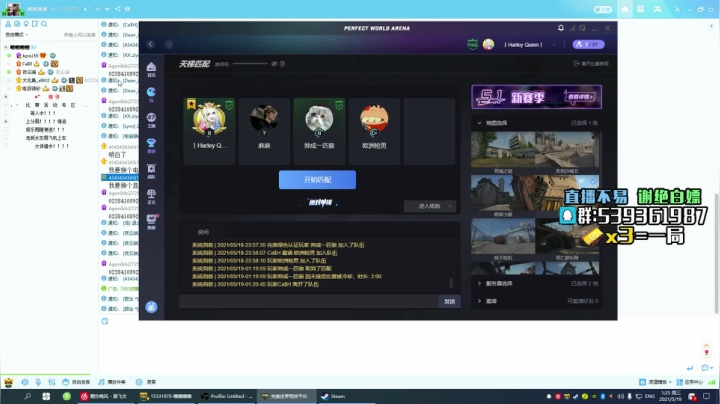View details on the S1 new season banner
This screenshot has height=404, width=720.
click(580, 97)
